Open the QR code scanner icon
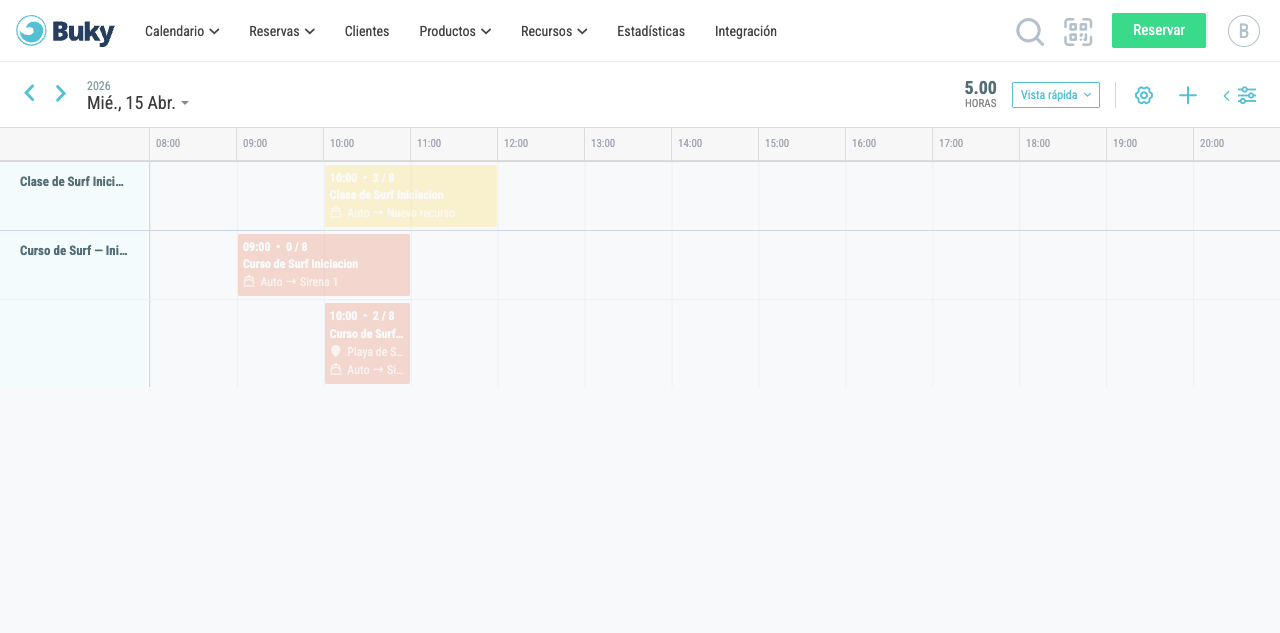This screenshot has height=633, width=1280. click(1078, 32)
